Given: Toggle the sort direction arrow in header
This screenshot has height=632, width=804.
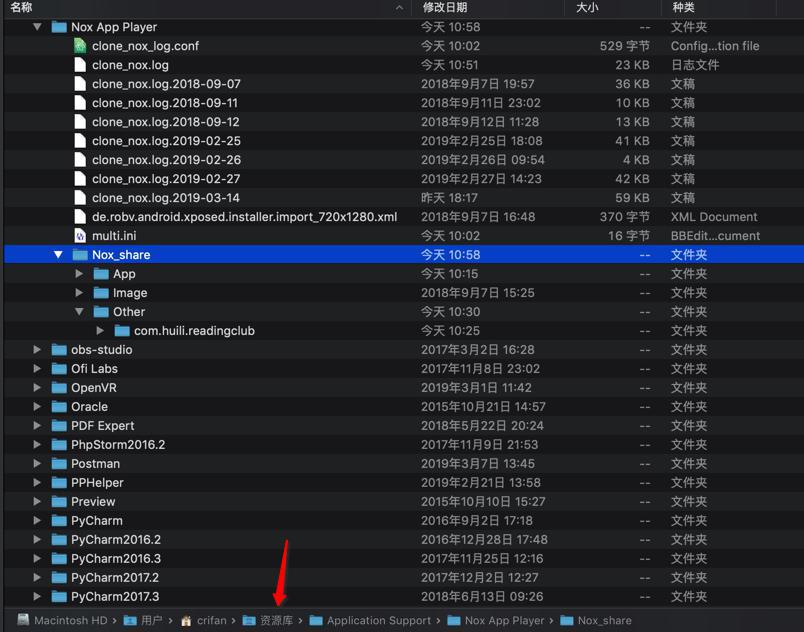Looking at the screenshot, I should tap(399, 8).
